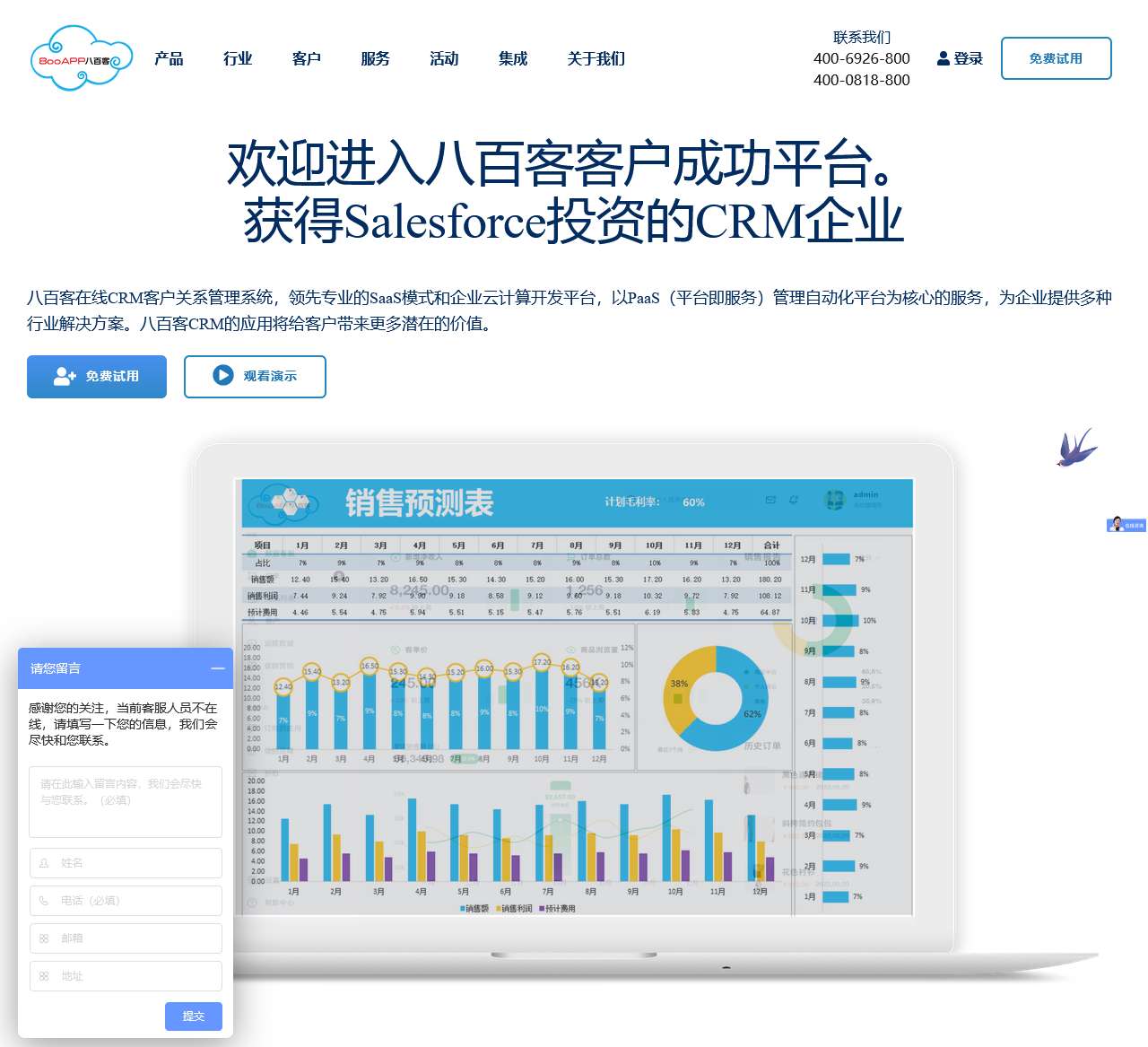Click the 请您留言 chat panel title
The height and width of the screenshot is (1047, 1148).
click(x=56, y=668)
